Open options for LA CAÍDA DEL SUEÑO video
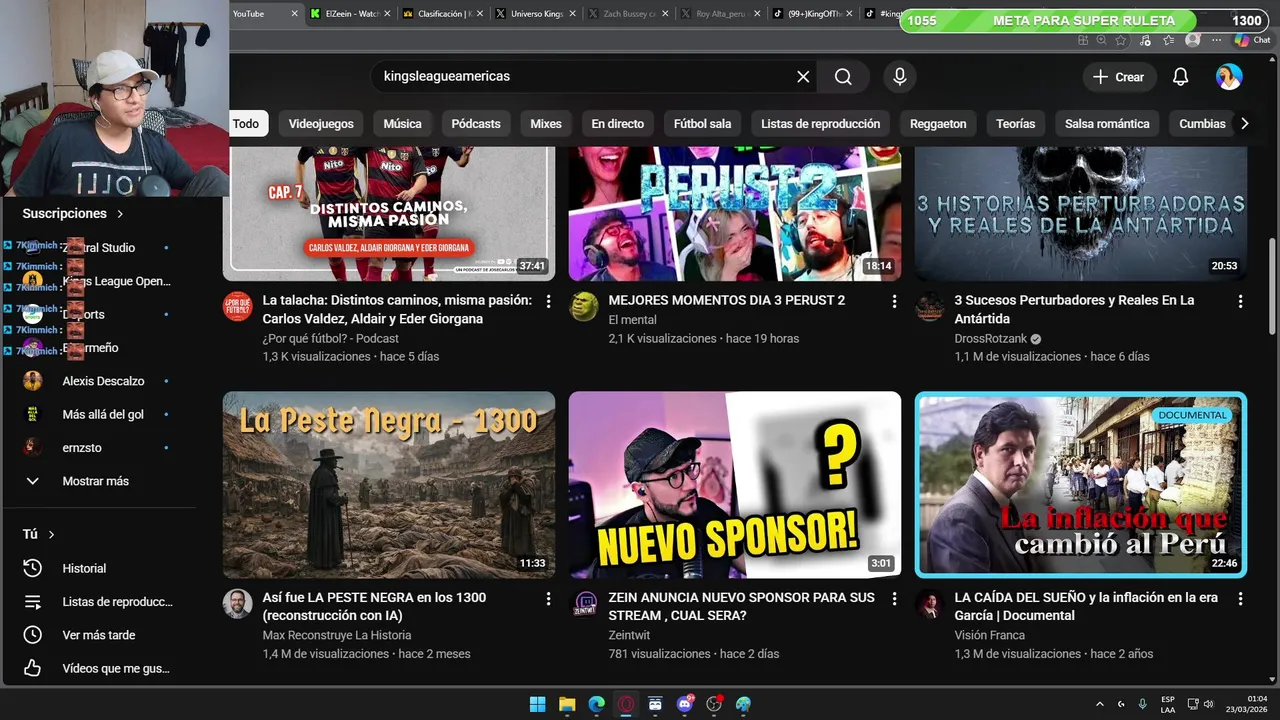The height and width of the screenshot is (720, 1280). pyautogui.click(x=1240, y=599)
